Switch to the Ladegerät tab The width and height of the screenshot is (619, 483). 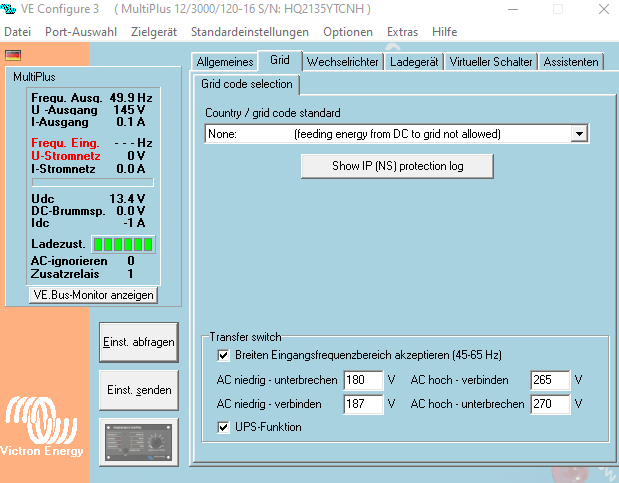point(414,62)
